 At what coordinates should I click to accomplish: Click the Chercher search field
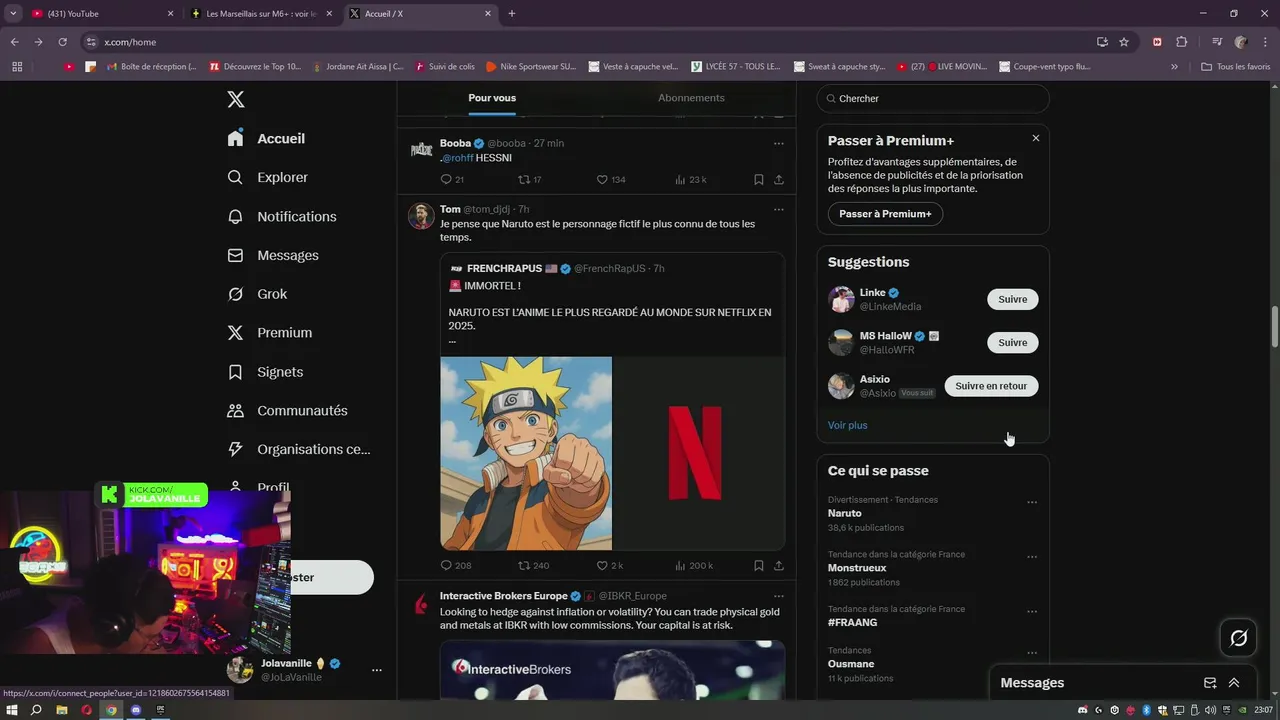click(933, 99)
